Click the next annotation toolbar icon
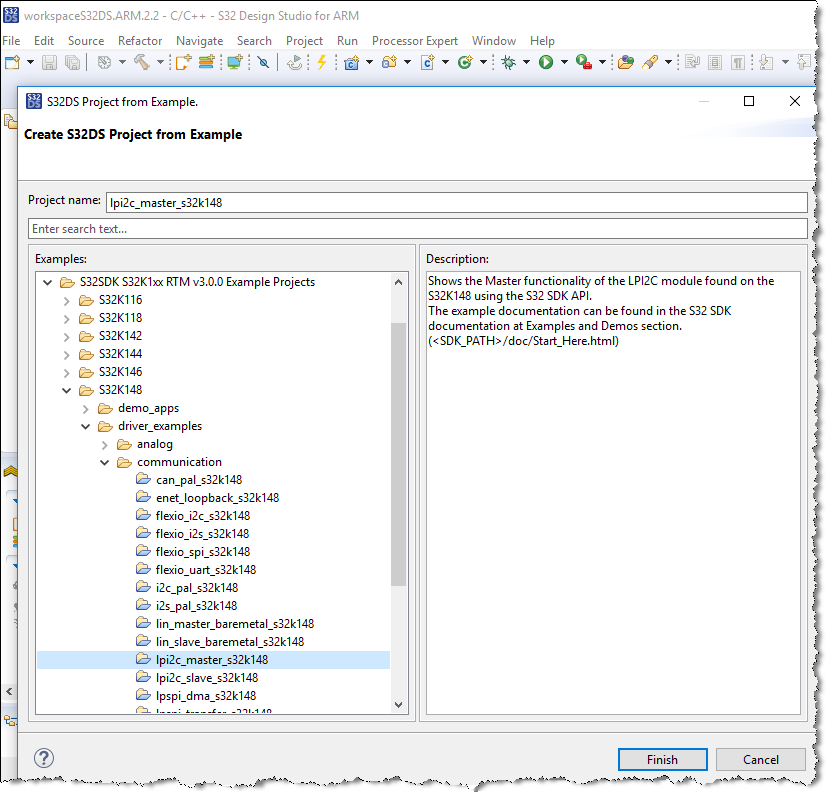 pos(766,63)
